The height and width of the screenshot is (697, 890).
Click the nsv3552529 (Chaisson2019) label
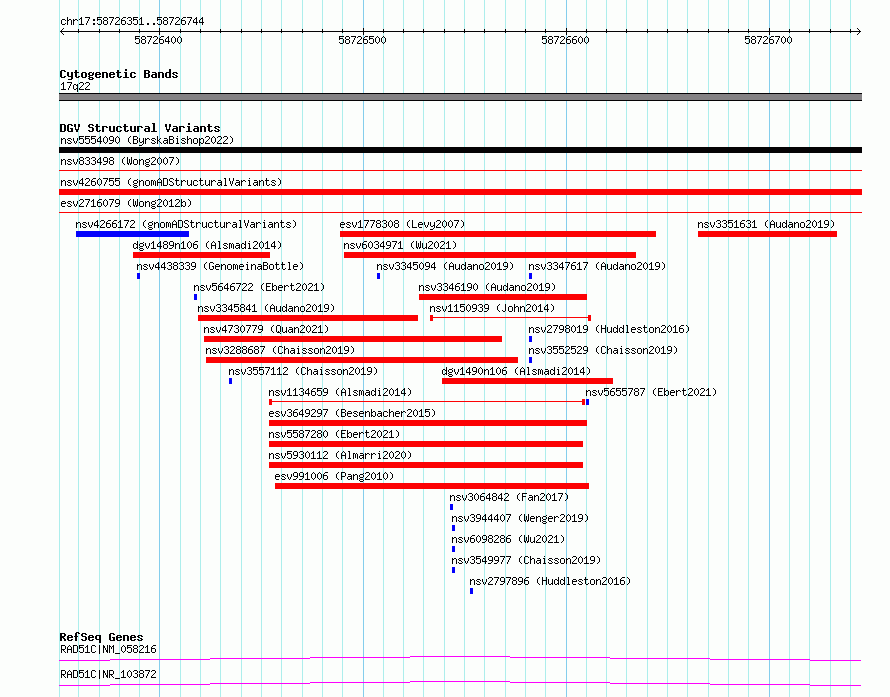(603, 350)
